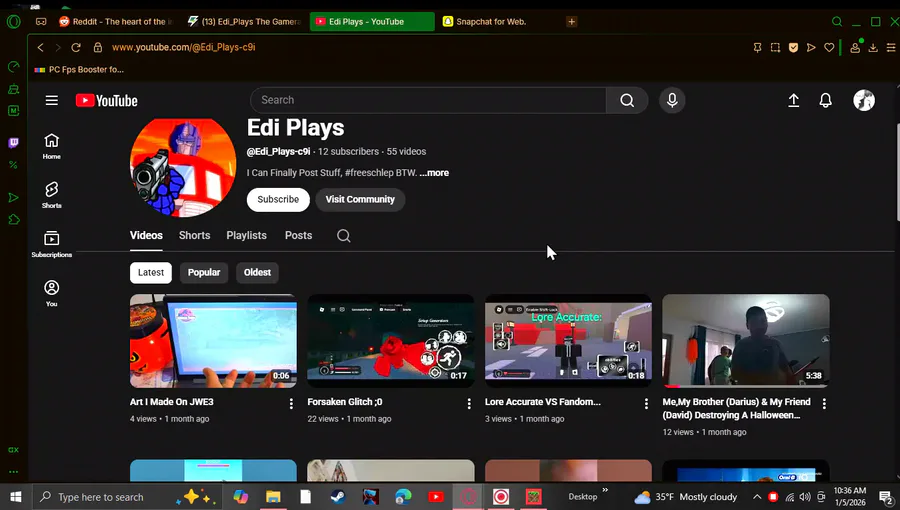Open browser search tabs magnifier

coord(837,22)
